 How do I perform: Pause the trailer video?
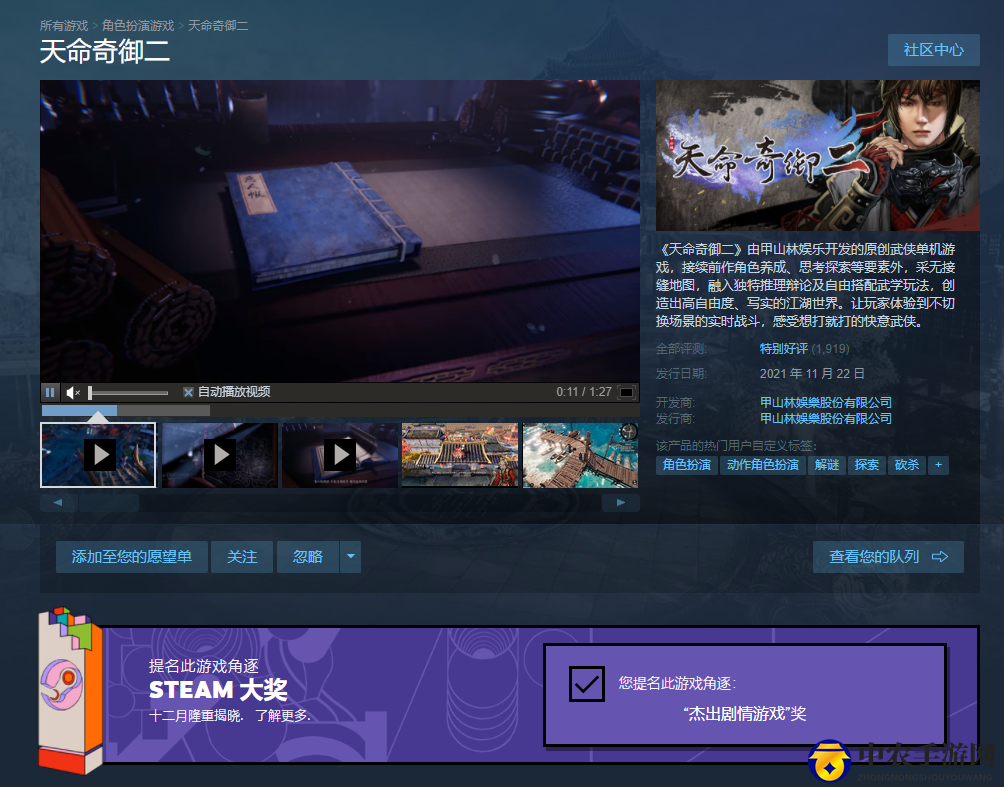point(50,392)
